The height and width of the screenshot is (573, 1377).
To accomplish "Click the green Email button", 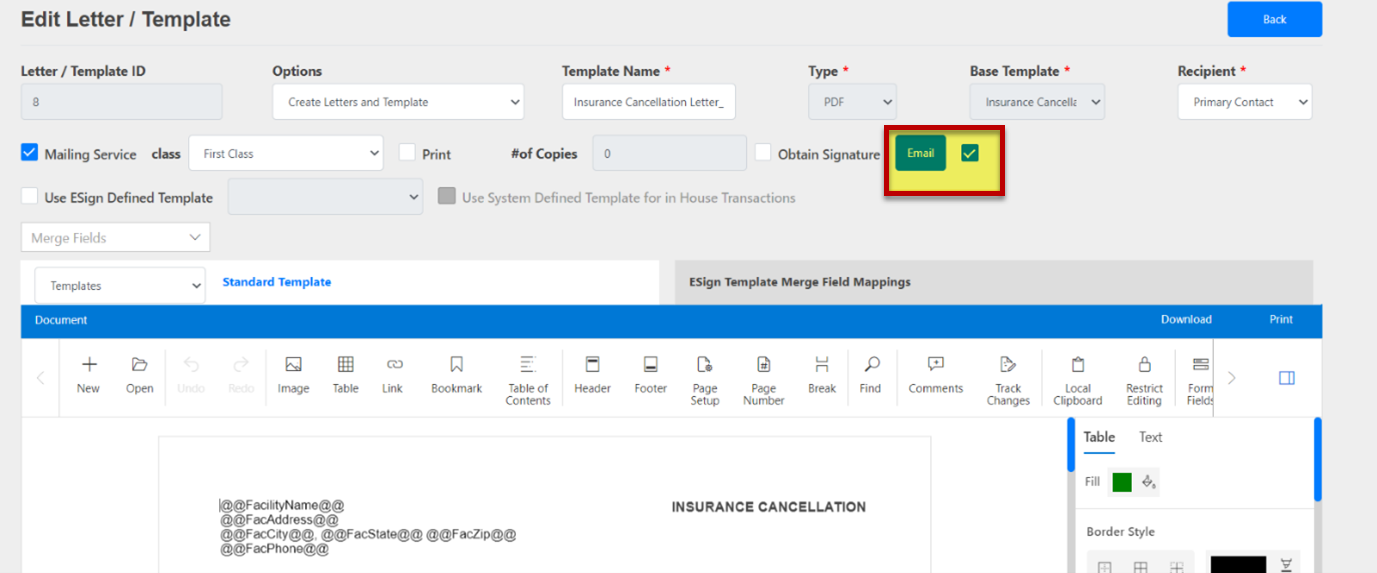I will tap(920, 153).
